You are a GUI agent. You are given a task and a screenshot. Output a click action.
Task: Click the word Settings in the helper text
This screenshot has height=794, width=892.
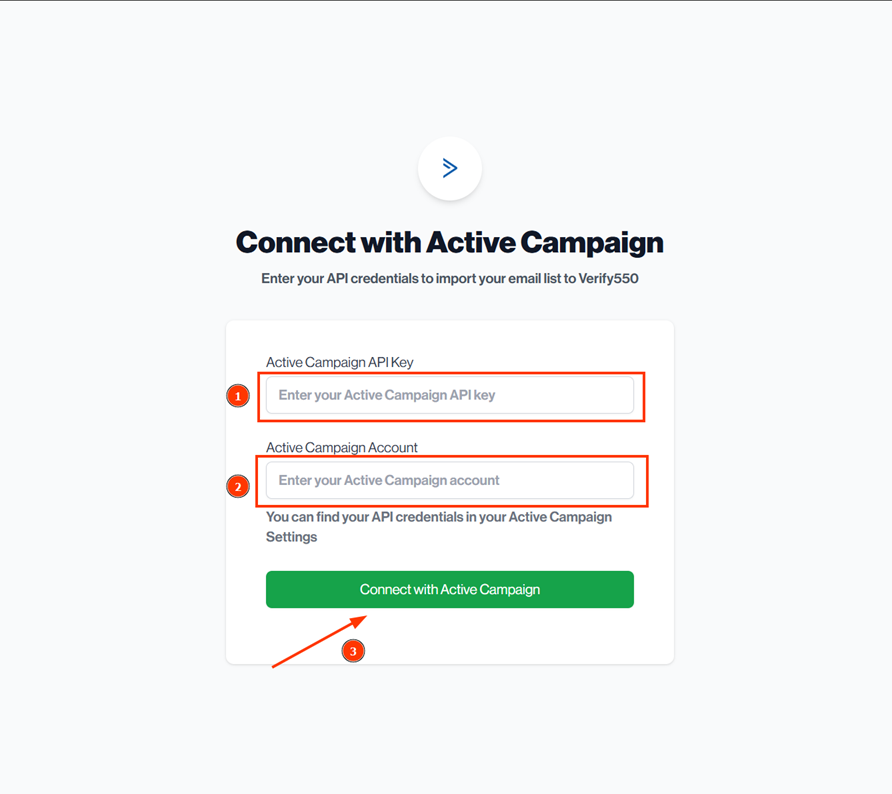click(x=289, y=537)
